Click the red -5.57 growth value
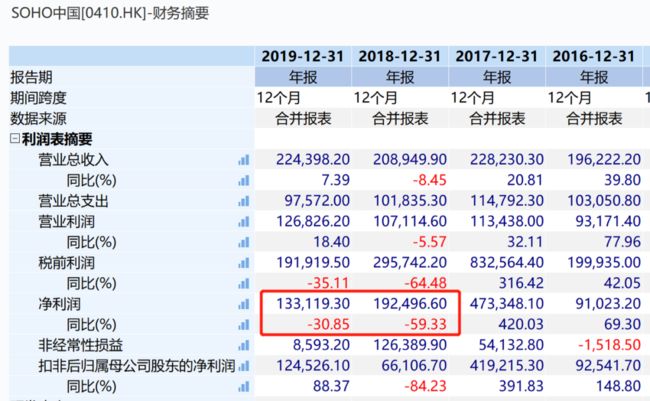 click(x=429, y=242)
